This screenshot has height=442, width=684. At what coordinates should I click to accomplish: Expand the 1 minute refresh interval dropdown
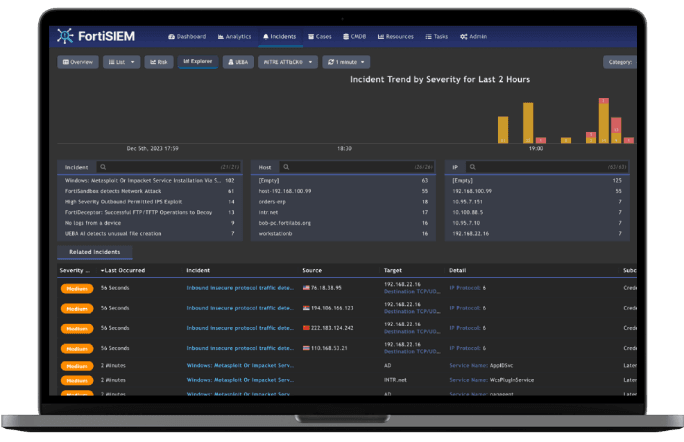pos(346,62)
